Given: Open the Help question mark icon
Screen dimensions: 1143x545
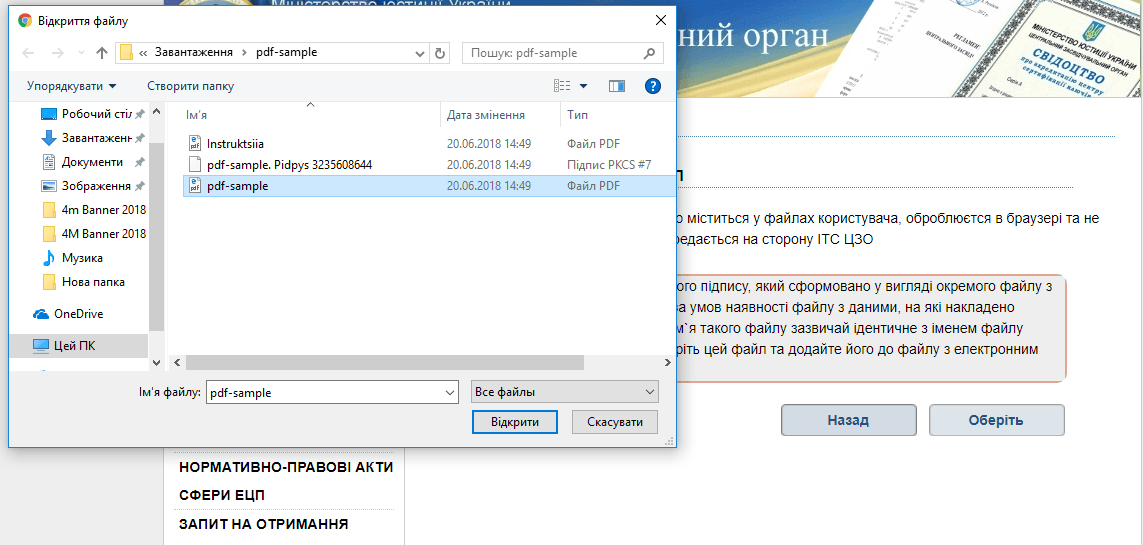Looking at the screenshot, I should coord(653,86).
